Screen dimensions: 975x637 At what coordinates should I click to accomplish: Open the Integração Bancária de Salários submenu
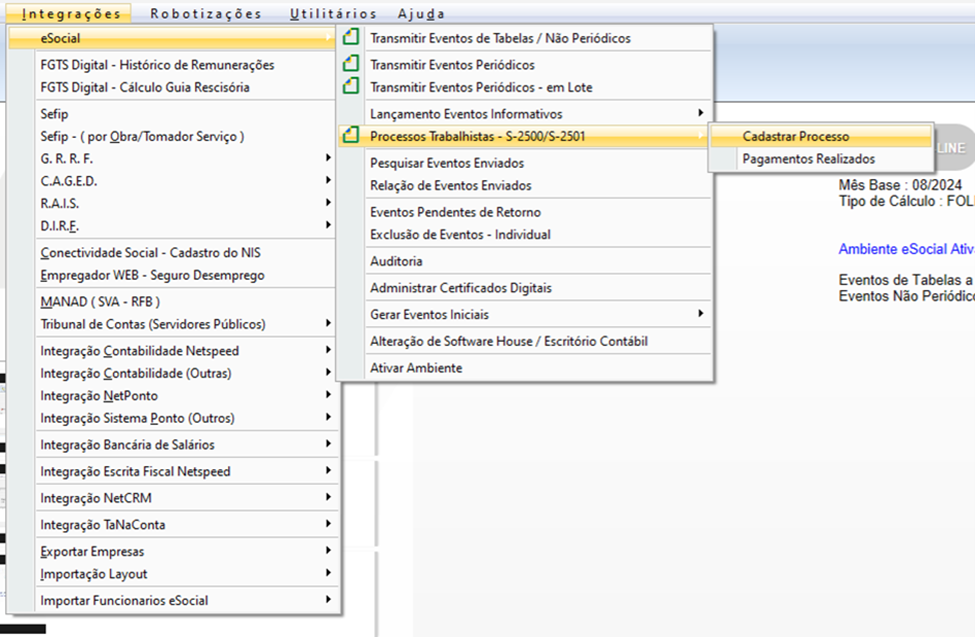[x=127, y=445]
